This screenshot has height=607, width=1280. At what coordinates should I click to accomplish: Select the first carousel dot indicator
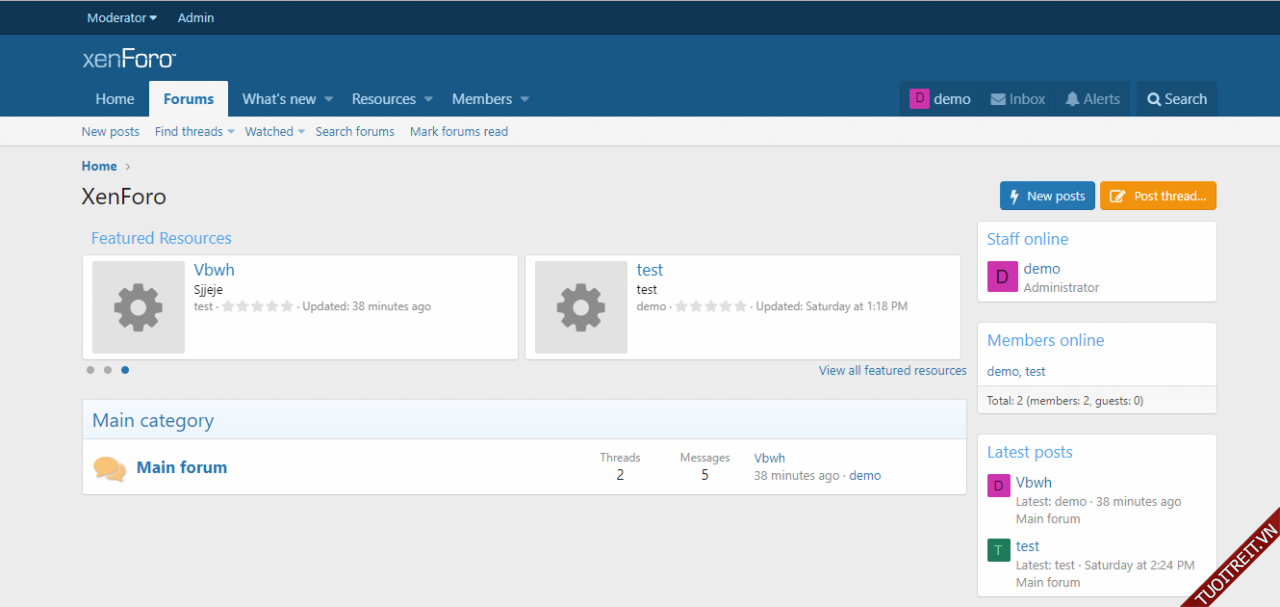[90, 370]
